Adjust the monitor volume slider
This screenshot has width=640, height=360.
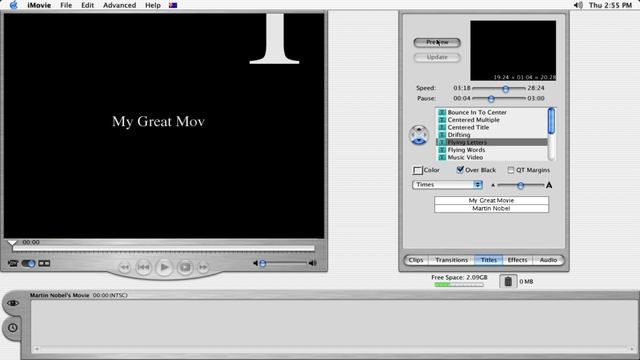(x=263, y=264)
